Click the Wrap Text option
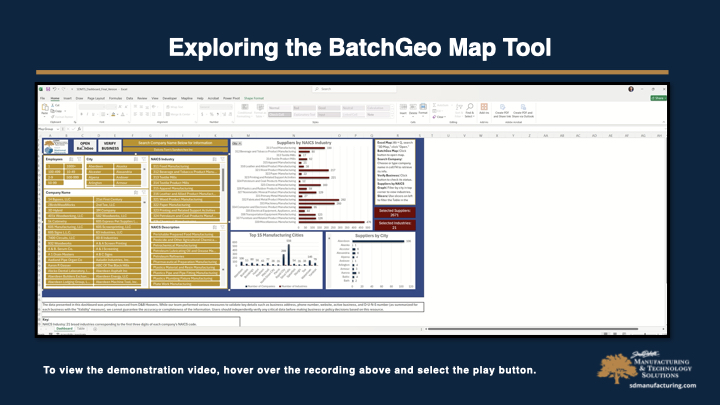The width and height of the screenshot is (720, 405). [x=175, y=107]
